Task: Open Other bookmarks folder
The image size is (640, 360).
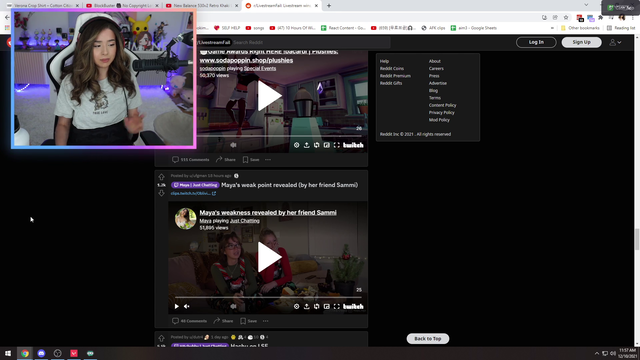Action: tap(580, 28)
